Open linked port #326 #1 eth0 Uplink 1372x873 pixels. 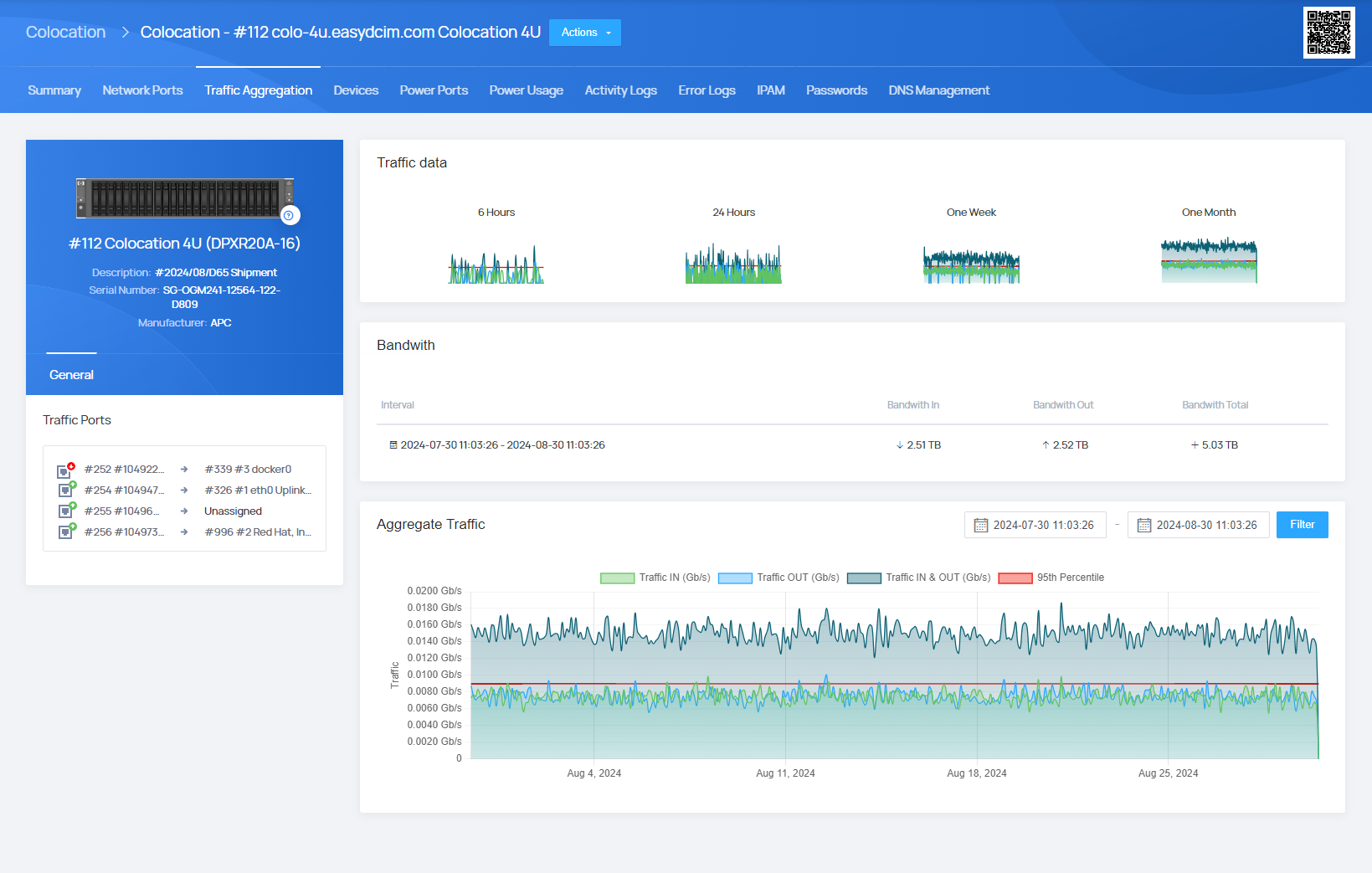[x=258, y=490]
